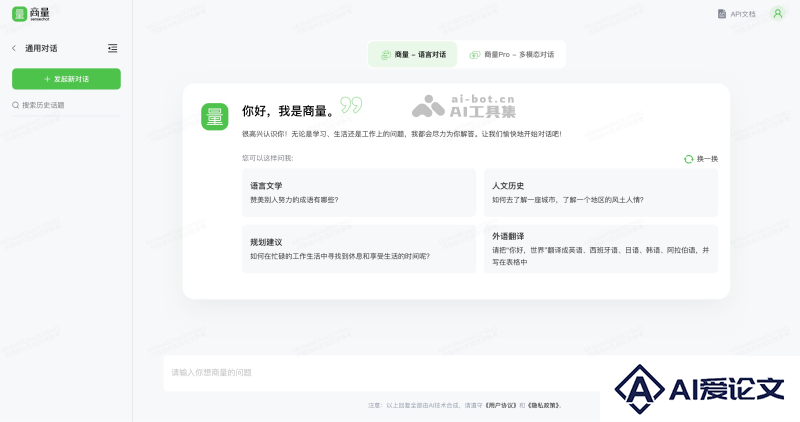The height and width of the screenshot is (422, 800).
Task: Choose the 语言文学 suggestion card
Action: point(359,192)
